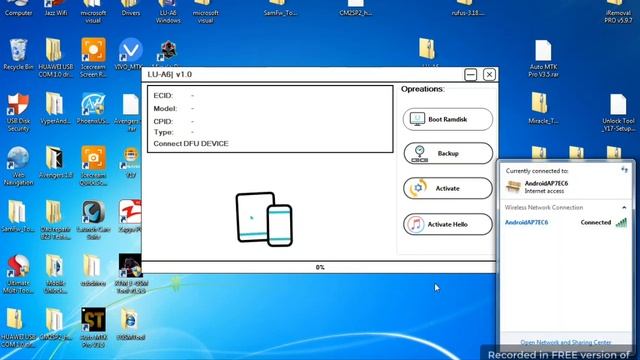Click the tablet and phone device illustration
This screenshot has width=640, height=360.
264,219
